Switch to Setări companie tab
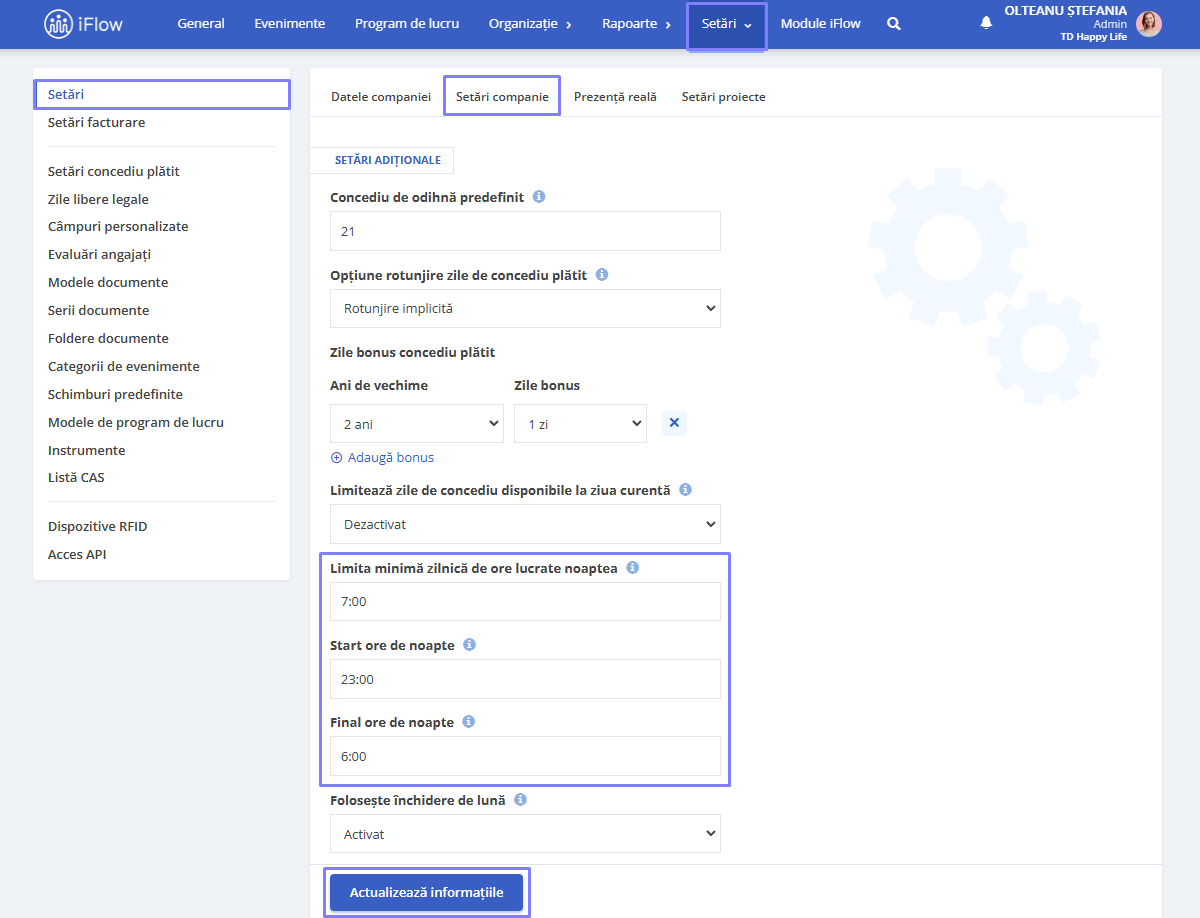Viewport: 1200px width, 918px height. [502, 97]
